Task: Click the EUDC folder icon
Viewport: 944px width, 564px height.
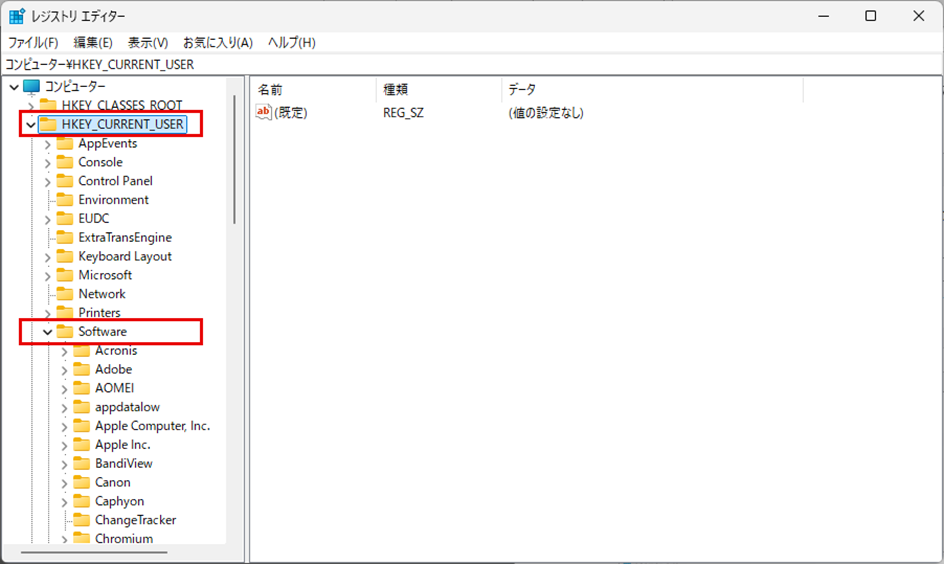Action: 65,218
